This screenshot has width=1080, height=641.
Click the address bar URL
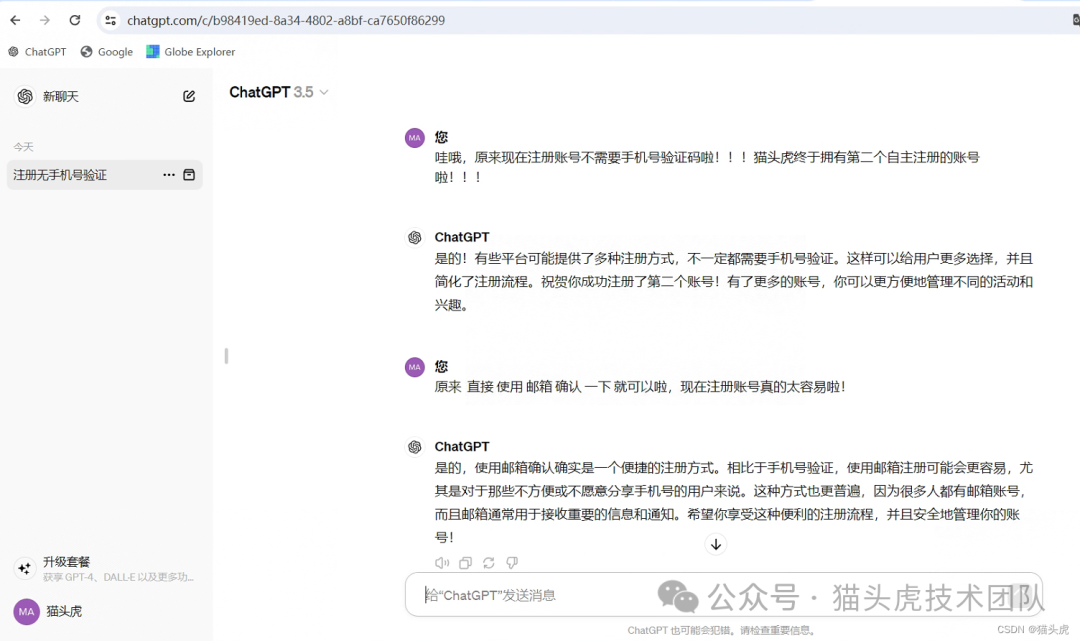click(x=286, y=21)
